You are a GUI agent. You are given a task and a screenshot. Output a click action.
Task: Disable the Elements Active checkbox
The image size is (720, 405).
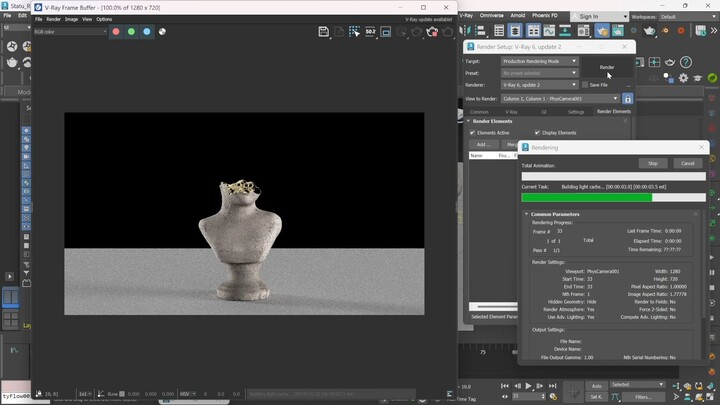coord(473,132)
